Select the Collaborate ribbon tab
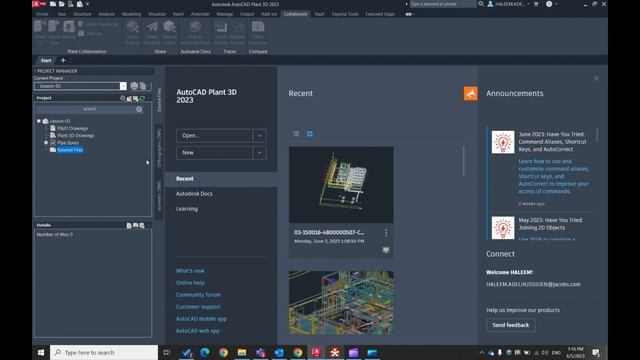This screenshot has height=360, width=640. pos(296,14)
